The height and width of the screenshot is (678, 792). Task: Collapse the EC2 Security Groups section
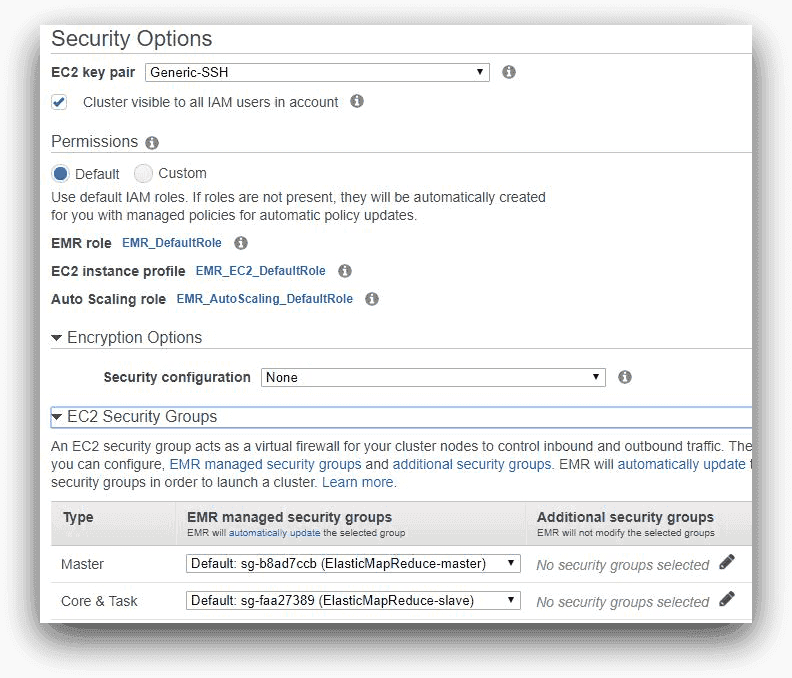click(57, 417)
